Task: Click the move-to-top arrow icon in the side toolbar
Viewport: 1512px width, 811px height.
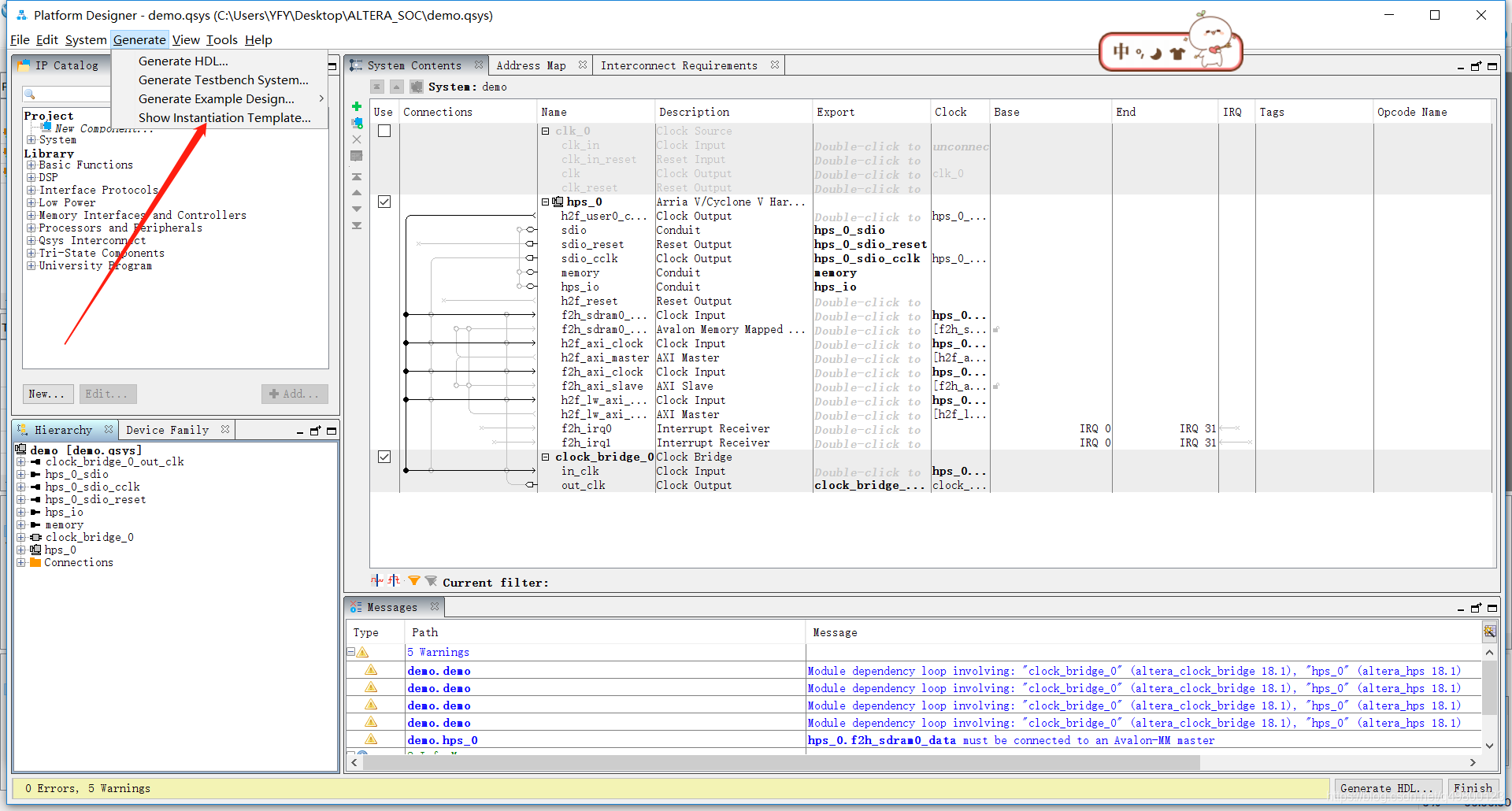Action: point(357,177)
